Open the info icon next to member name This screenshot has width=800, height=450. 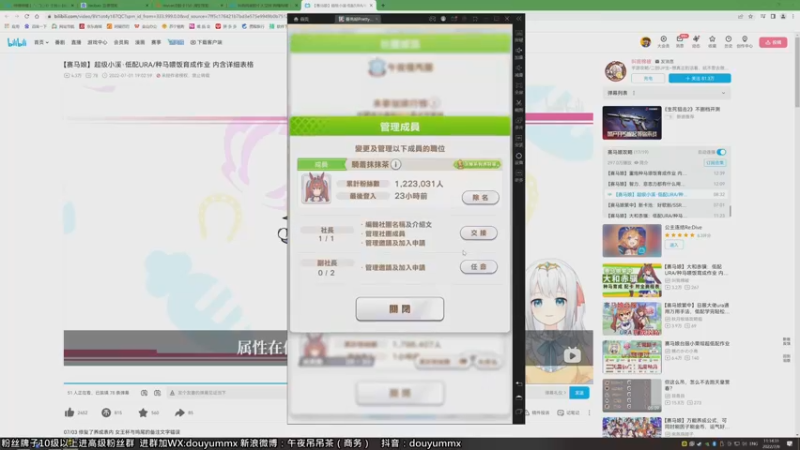pyautogui.click(x=395, y=164)
